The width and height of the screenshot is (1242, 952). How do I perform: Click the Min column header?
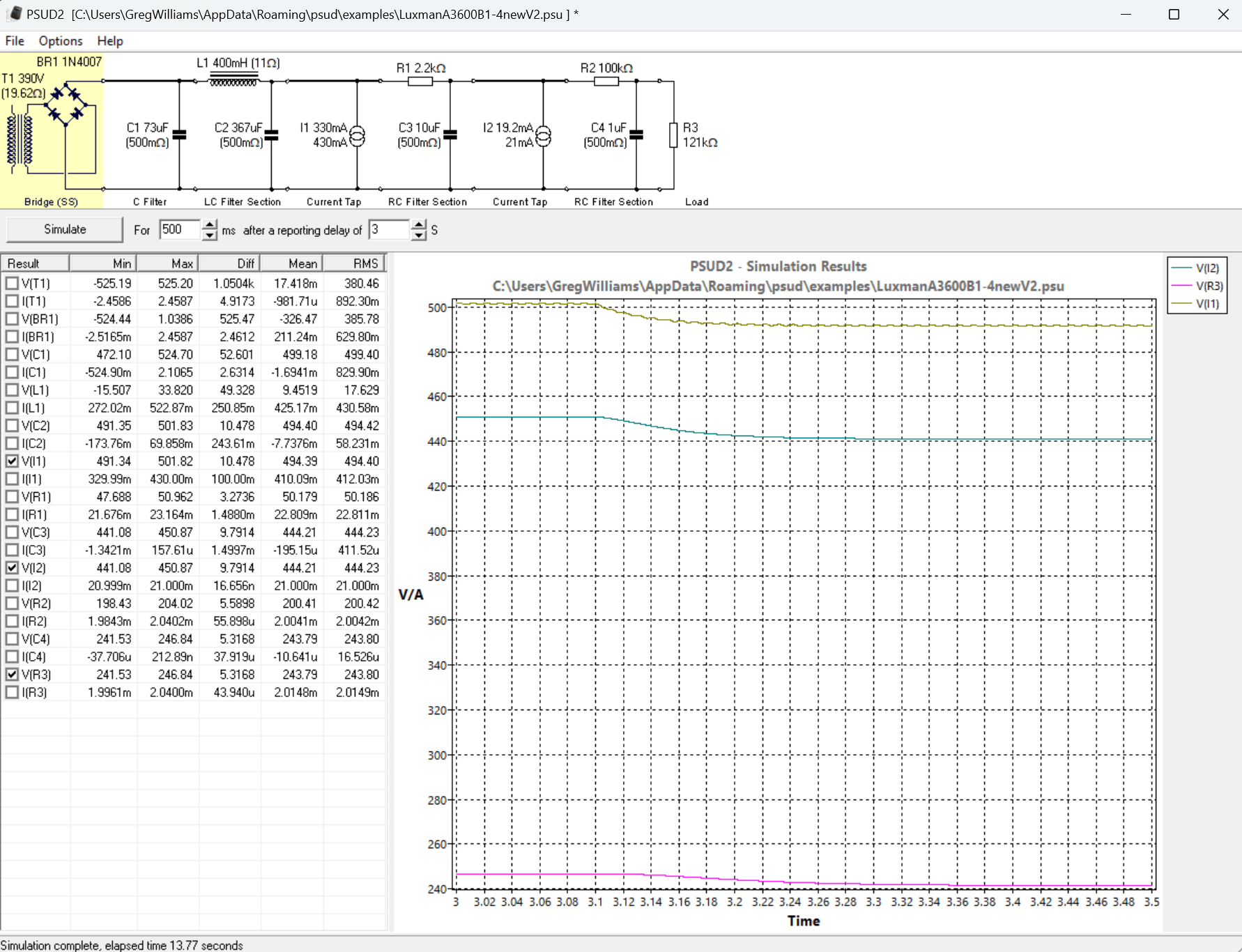[102, 263]
